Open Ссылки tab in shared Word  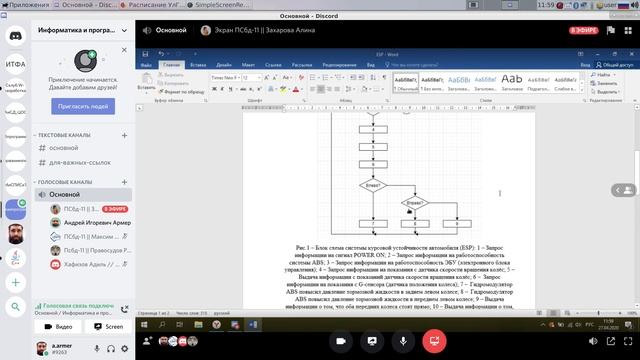(x=273, y=65)
